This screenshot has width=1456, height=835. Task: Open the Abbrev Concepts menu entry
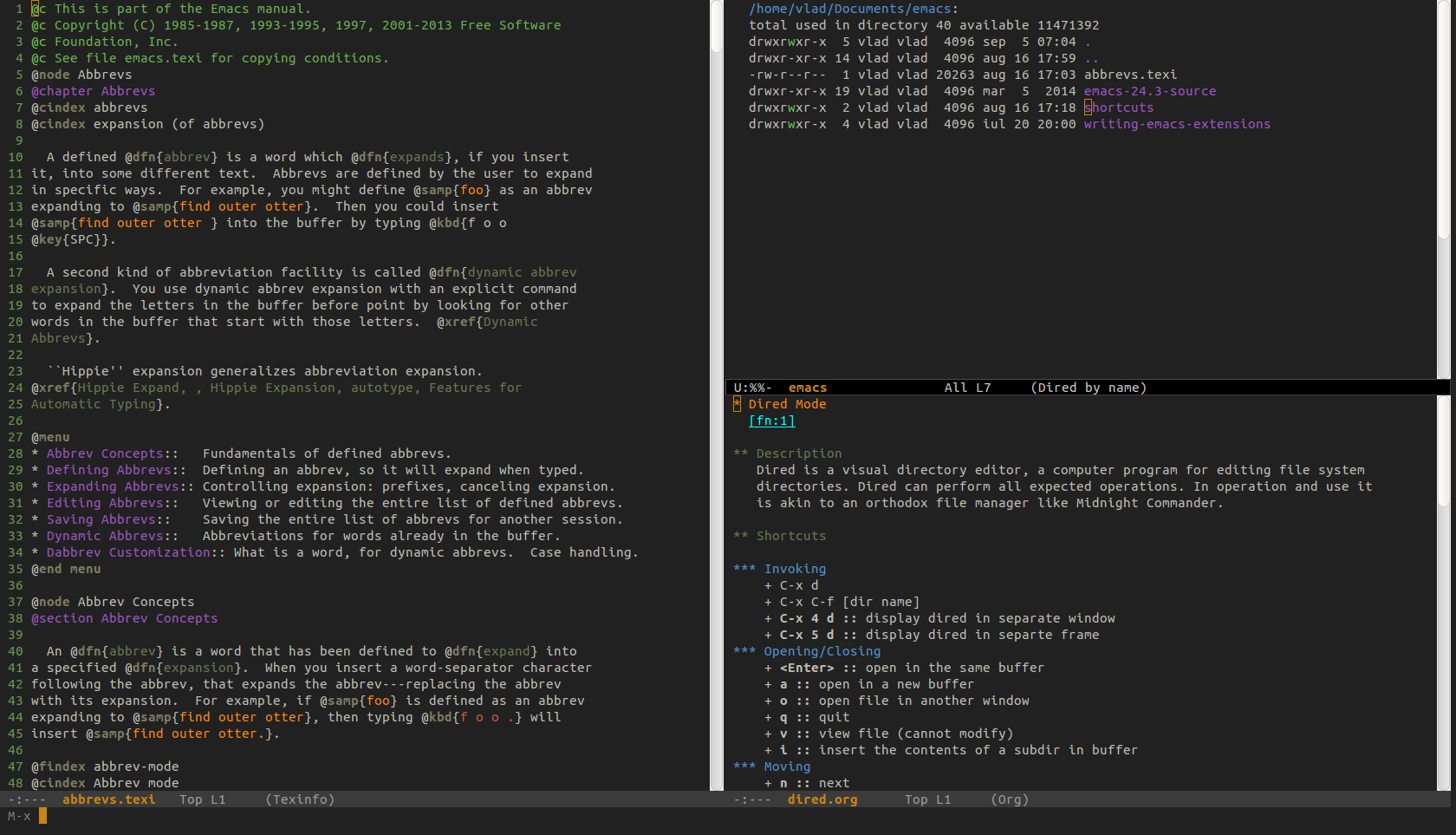[x=105, y=453]
